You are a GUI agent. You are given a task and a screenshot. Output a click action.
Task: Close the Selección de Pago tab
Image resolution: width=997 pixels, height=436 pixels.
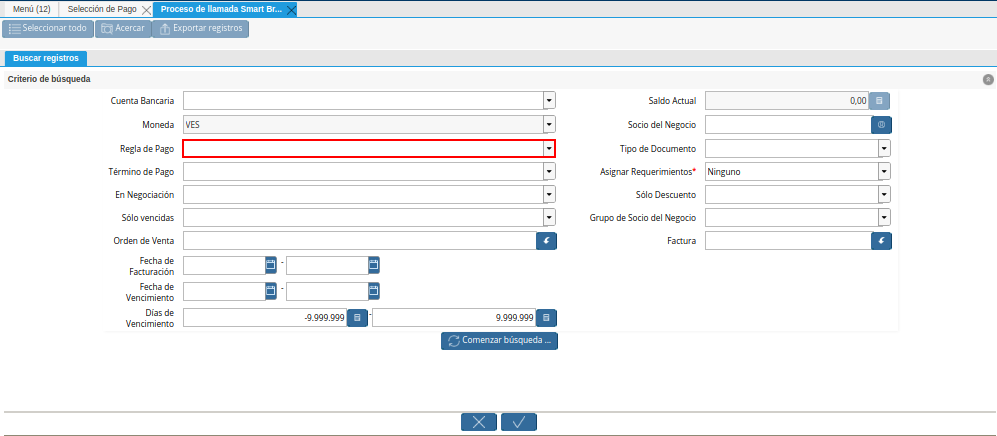click(x=146, y=10)
